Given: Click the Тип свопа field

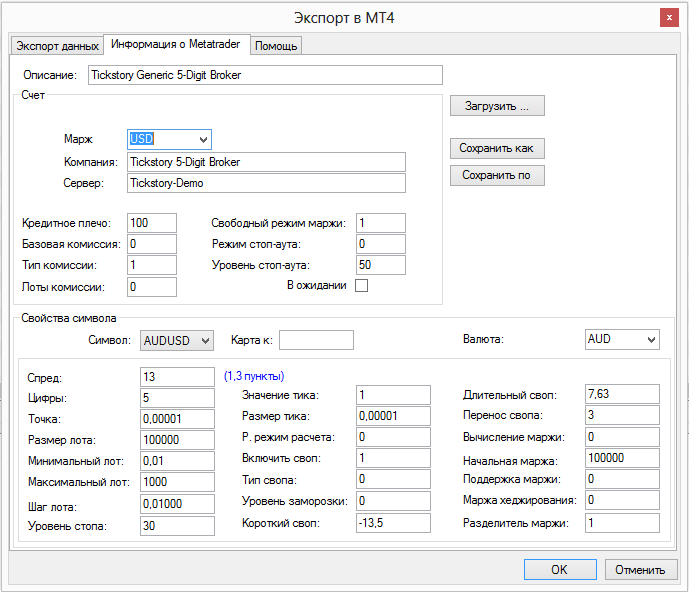Looking at the screenshot, I should click(393, 479).
